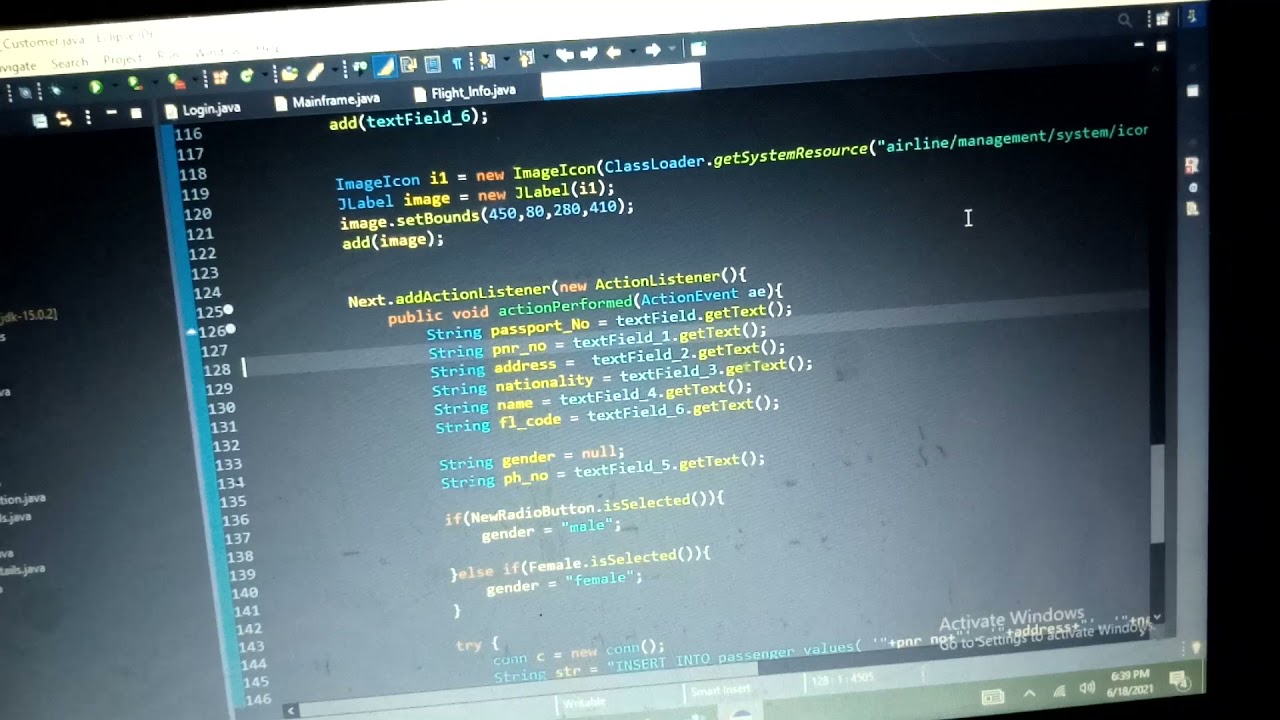Click the Run External Tools icon
The height and width of the screenshot is (720, 1280).
(x=176, y=83)
